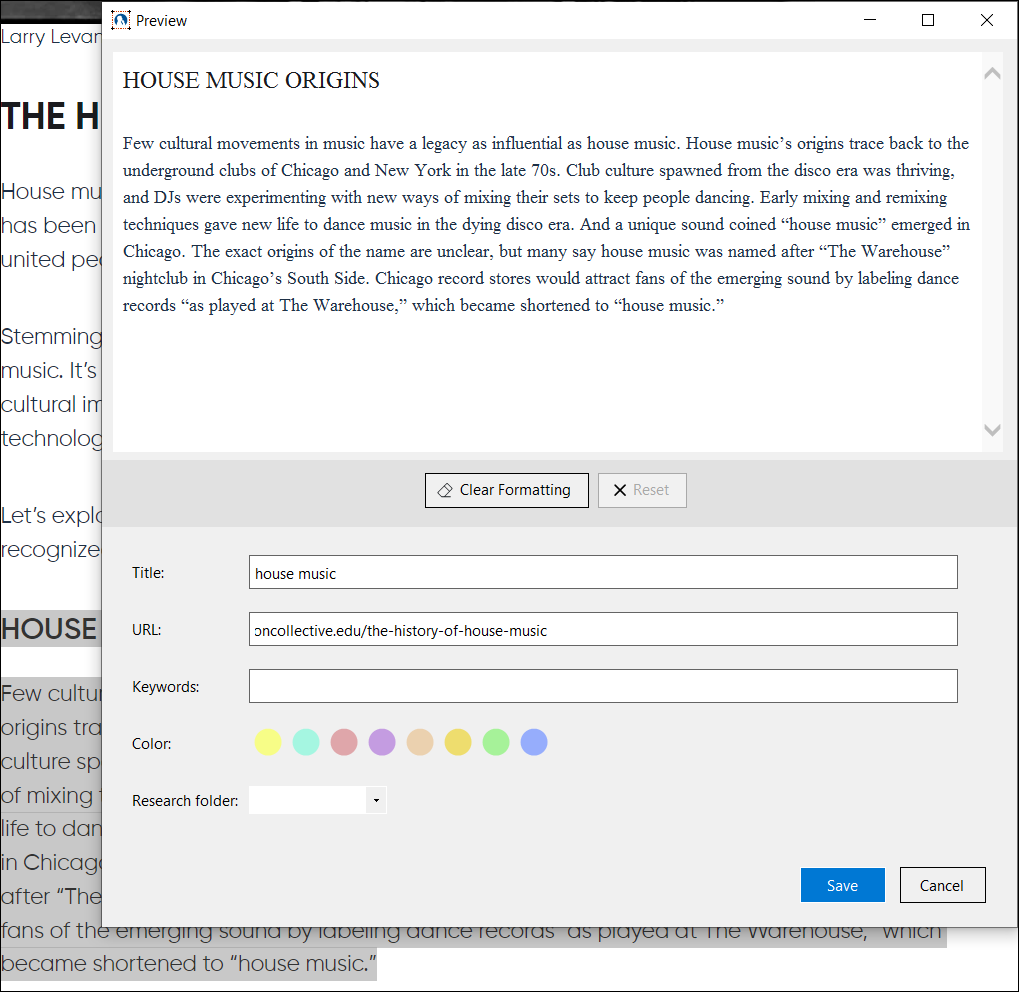Pick the peach beige color swatch

click(420, 743)
